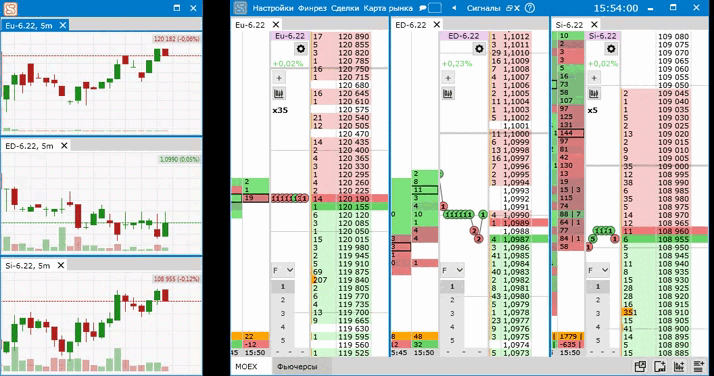The height and width of the screenshot is (376, 714).
Task: Select volume preset 2 in Eu-6.22 panel
Action: click(283, 300)
